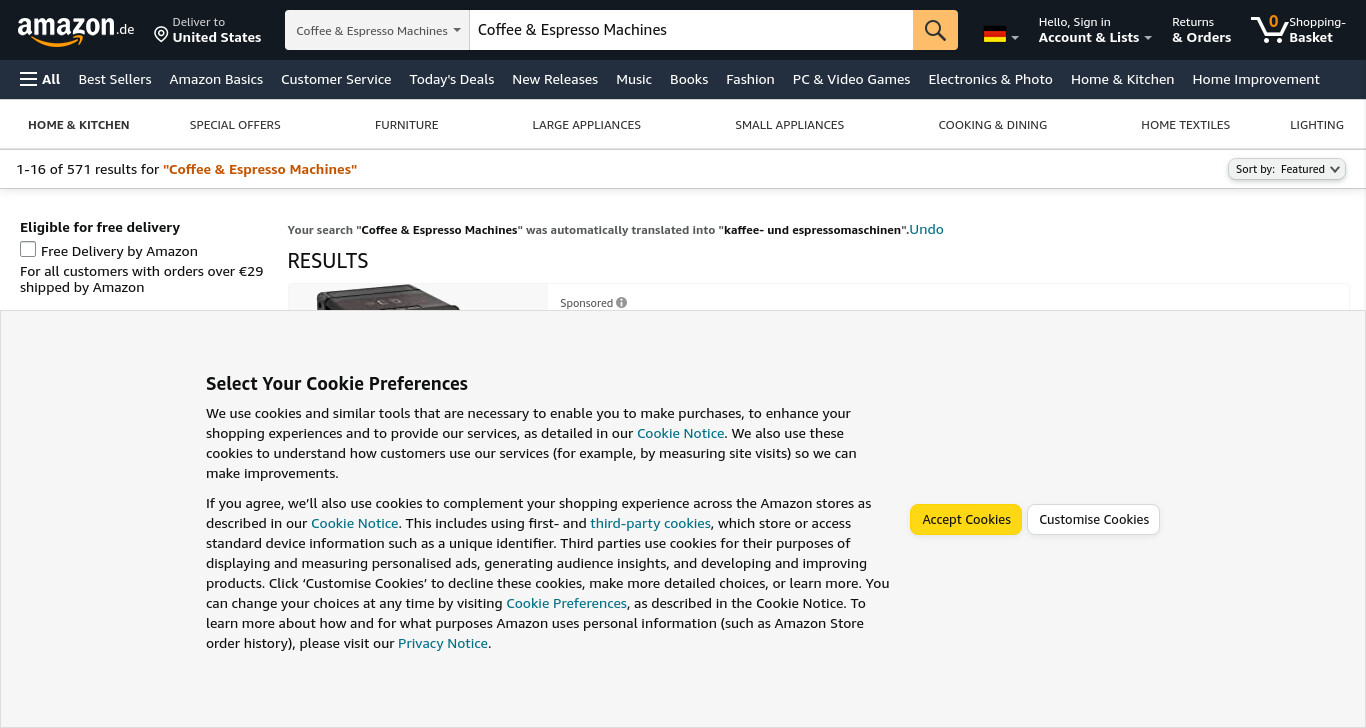Open the Books nav link
Image resolution: width=1366 pixels, height=728 pixels.
689,79
